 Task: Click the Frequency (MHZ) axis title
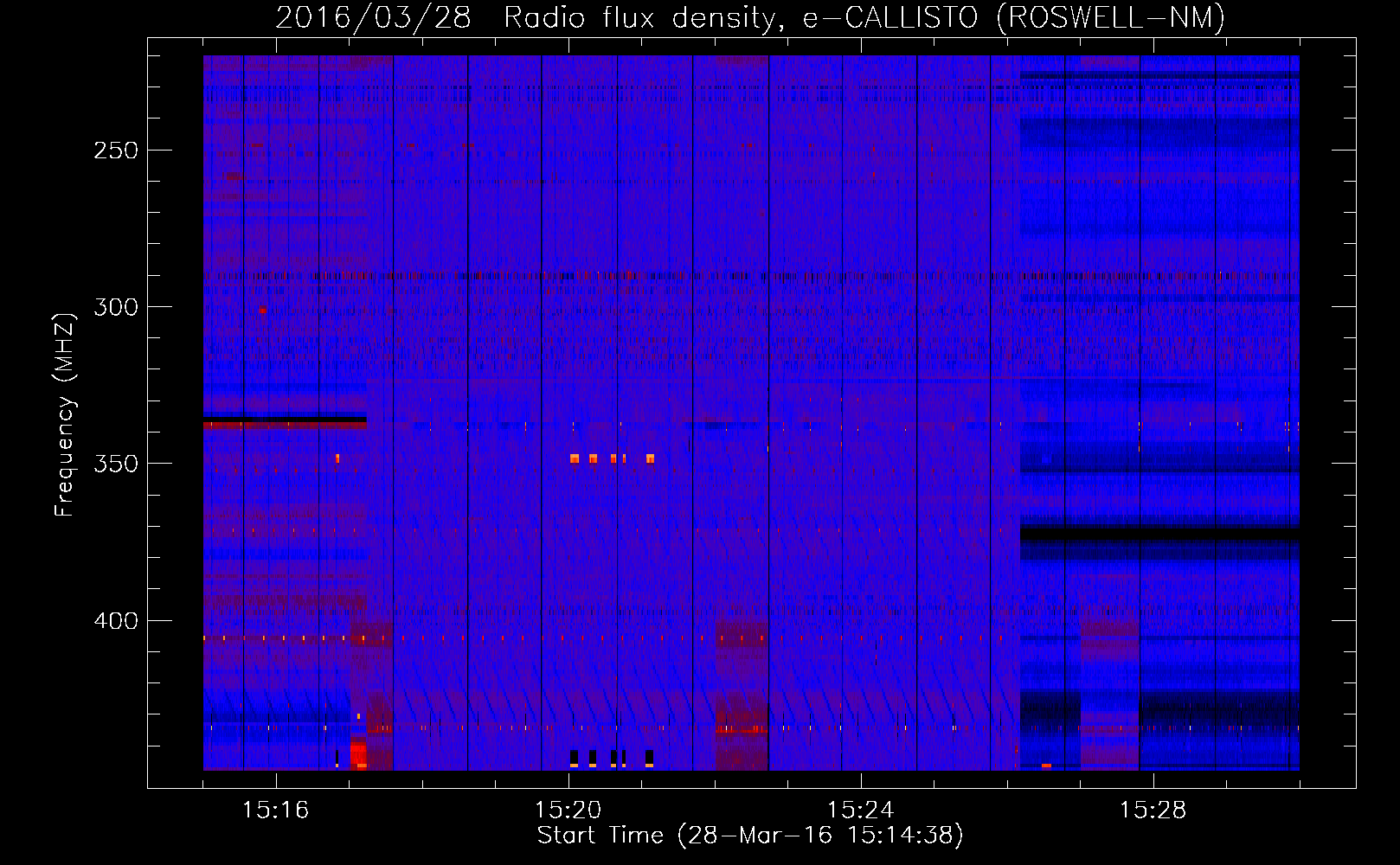[x=65, y=414]
